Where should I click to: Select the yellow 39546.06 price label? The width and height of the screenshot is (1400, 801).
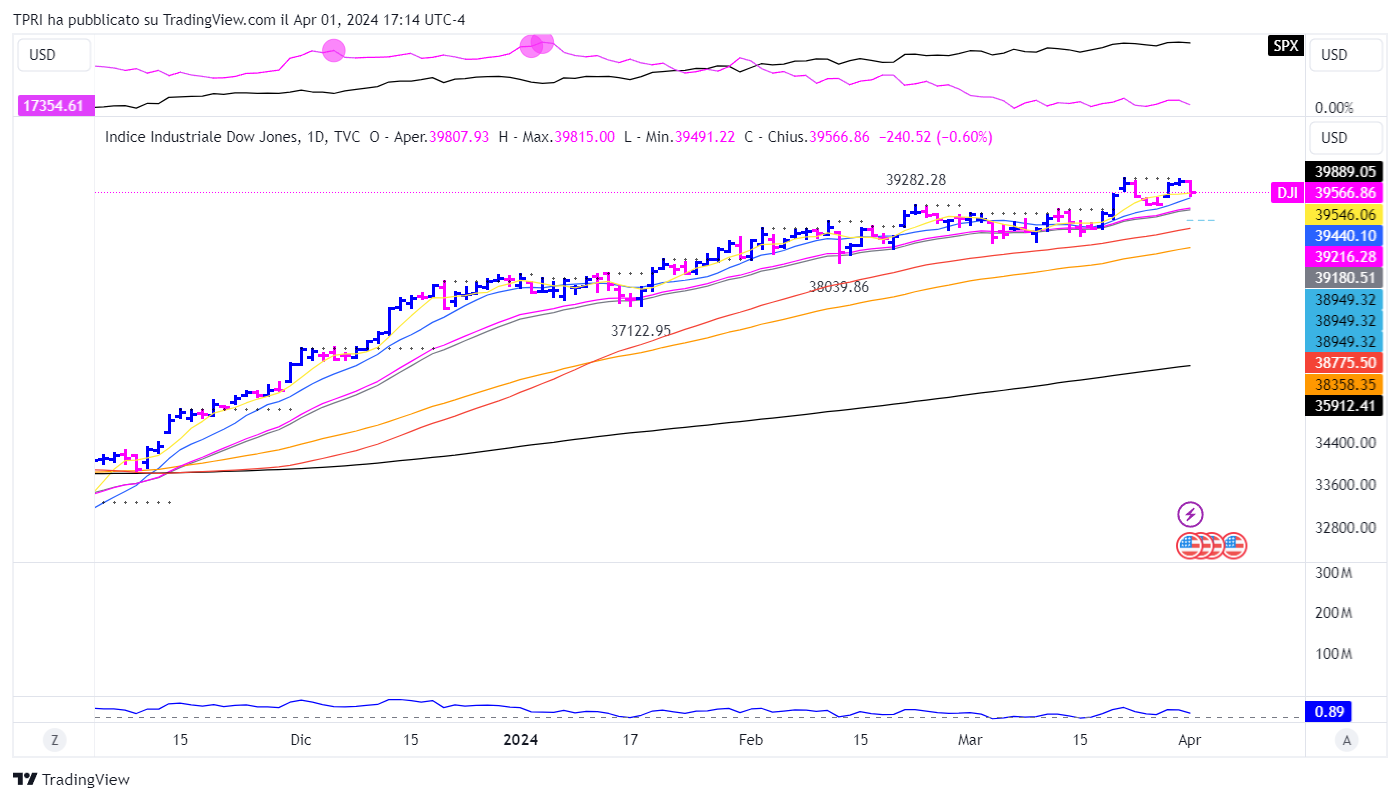1345,214
